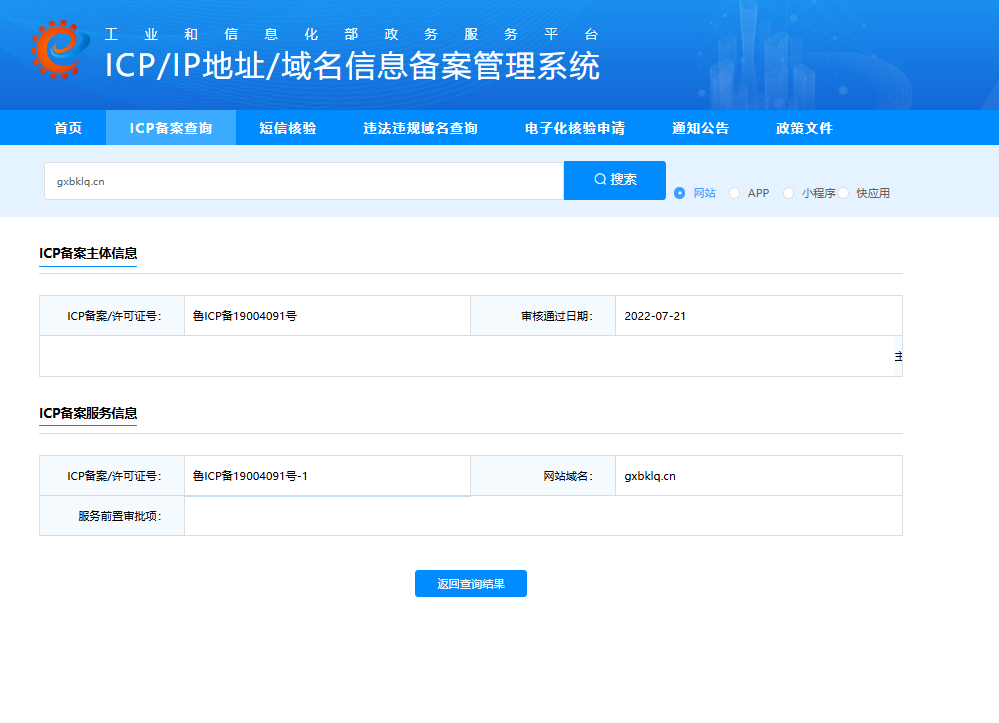The width and height of the screenshot is (999, 723).
Task: Open the 政策文件 tab
Action: click(804, 128)
